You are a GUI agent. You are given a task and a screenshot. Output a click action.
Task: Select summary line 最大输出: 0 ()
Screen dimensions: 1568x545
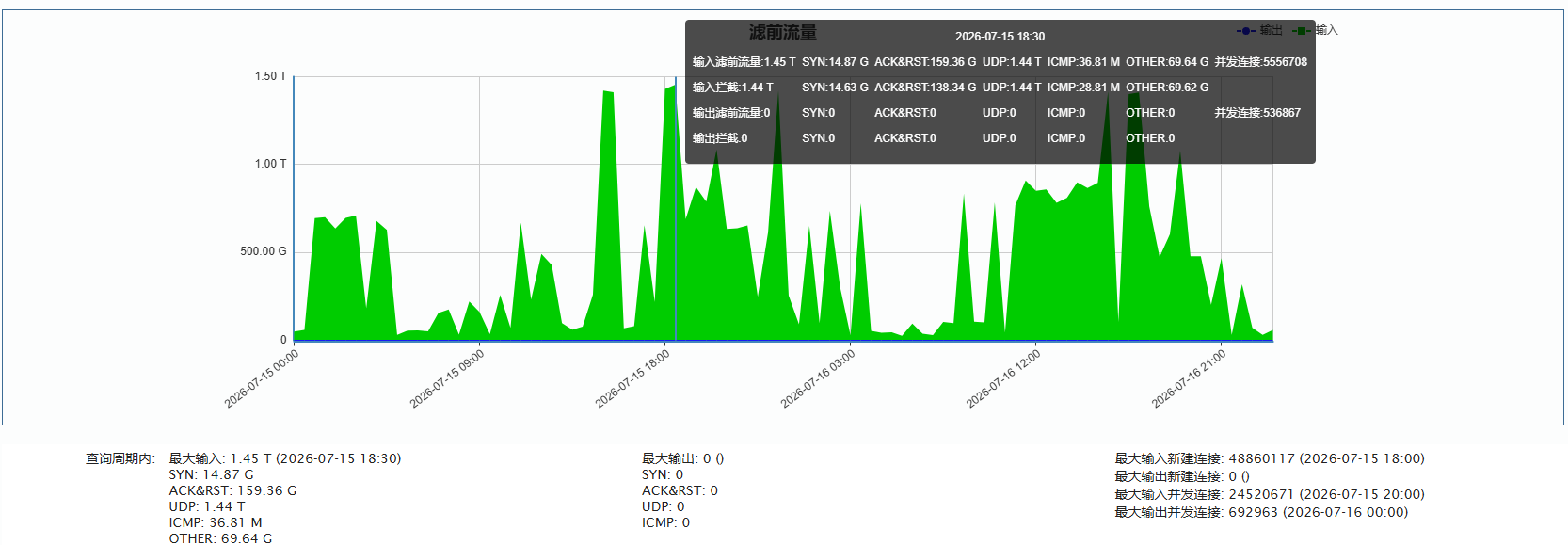(x=683, y=459)
